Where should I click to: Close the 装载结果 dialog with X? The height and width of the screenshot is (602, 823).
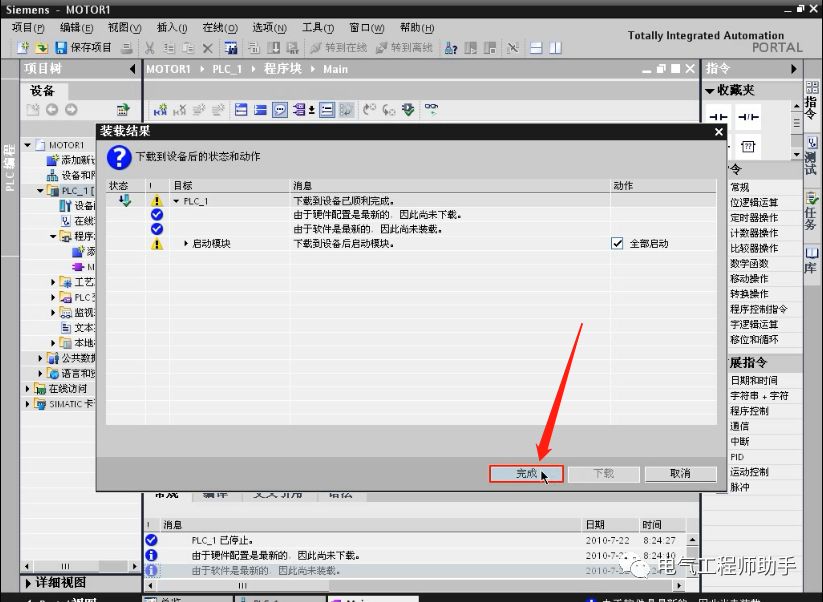click(x=718, y=131)
